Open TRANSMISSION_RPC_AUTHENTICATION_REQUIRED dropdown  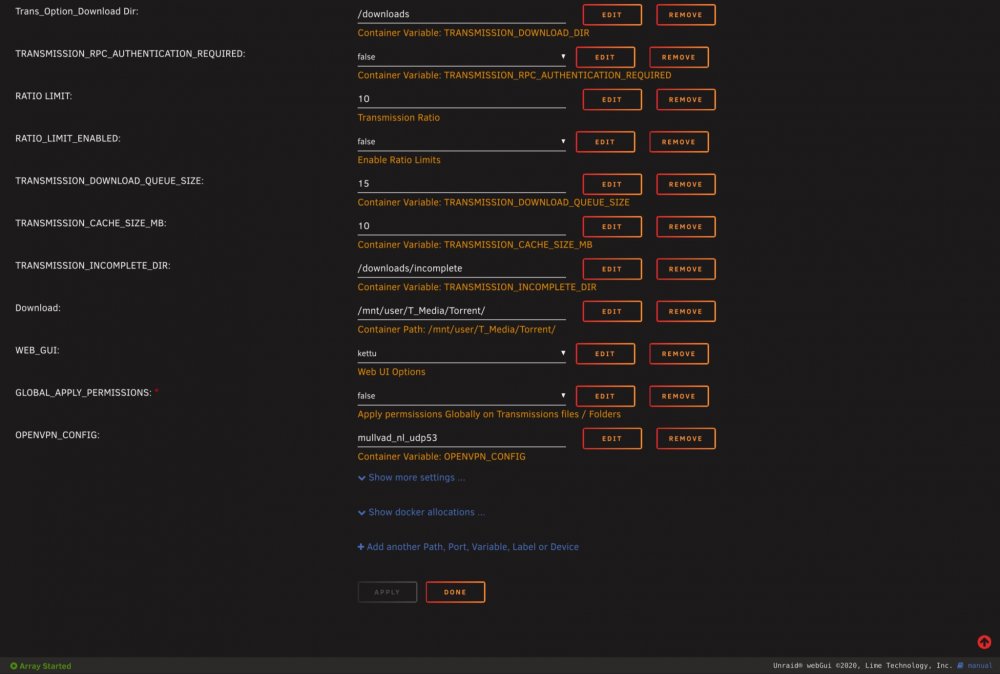tap(461, 57)
